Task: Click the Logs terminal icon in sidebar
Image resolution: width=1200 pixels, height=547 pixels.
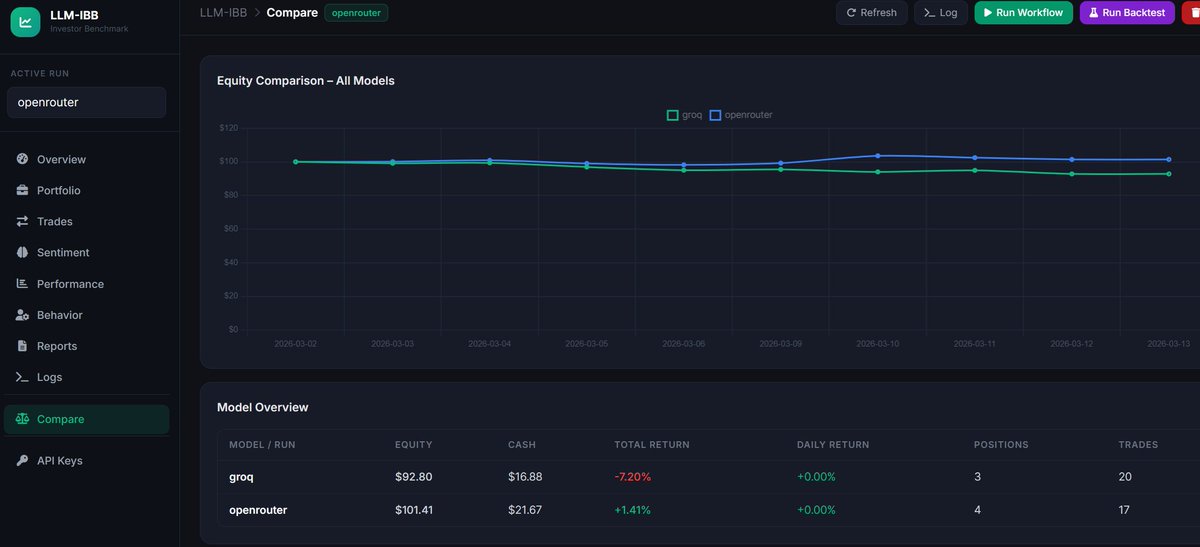Action: (22, 377)
